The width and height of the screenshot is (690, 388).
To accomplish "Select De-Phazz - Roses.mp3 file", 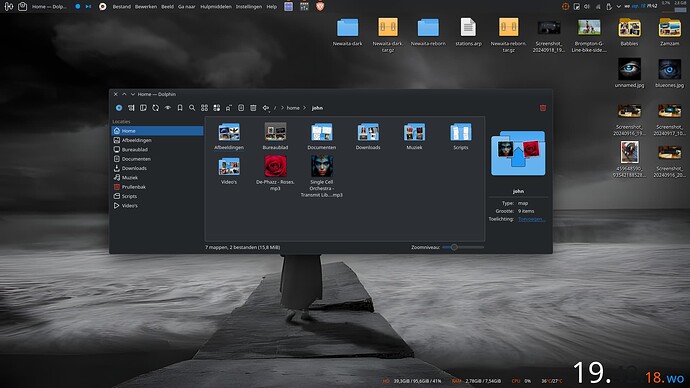I will [x=275, y=173].
